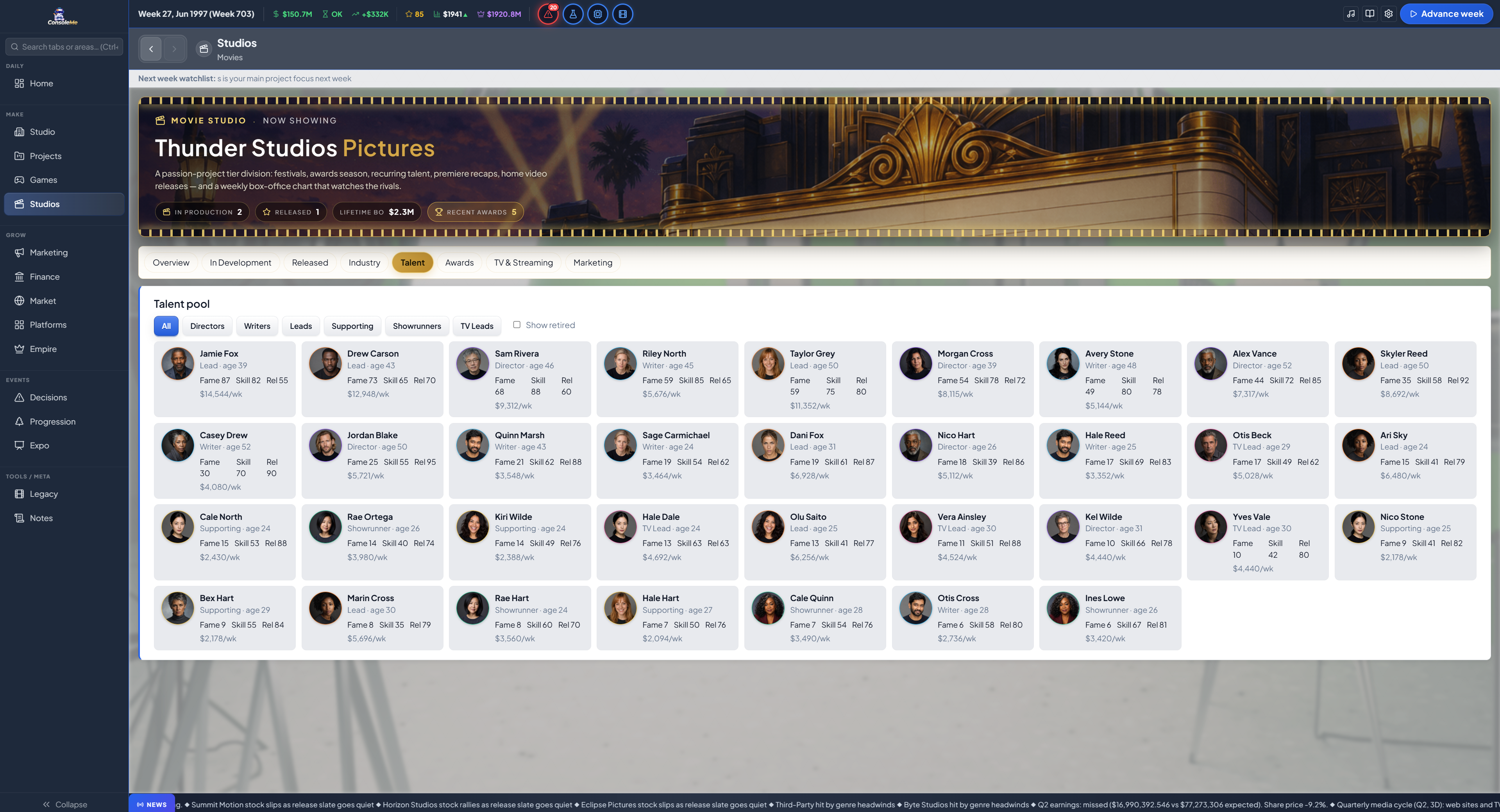Image resolution: width=1500 pixels, height=812 pixels.
Task: Open settings gear icon
Action: [1388, 14]
